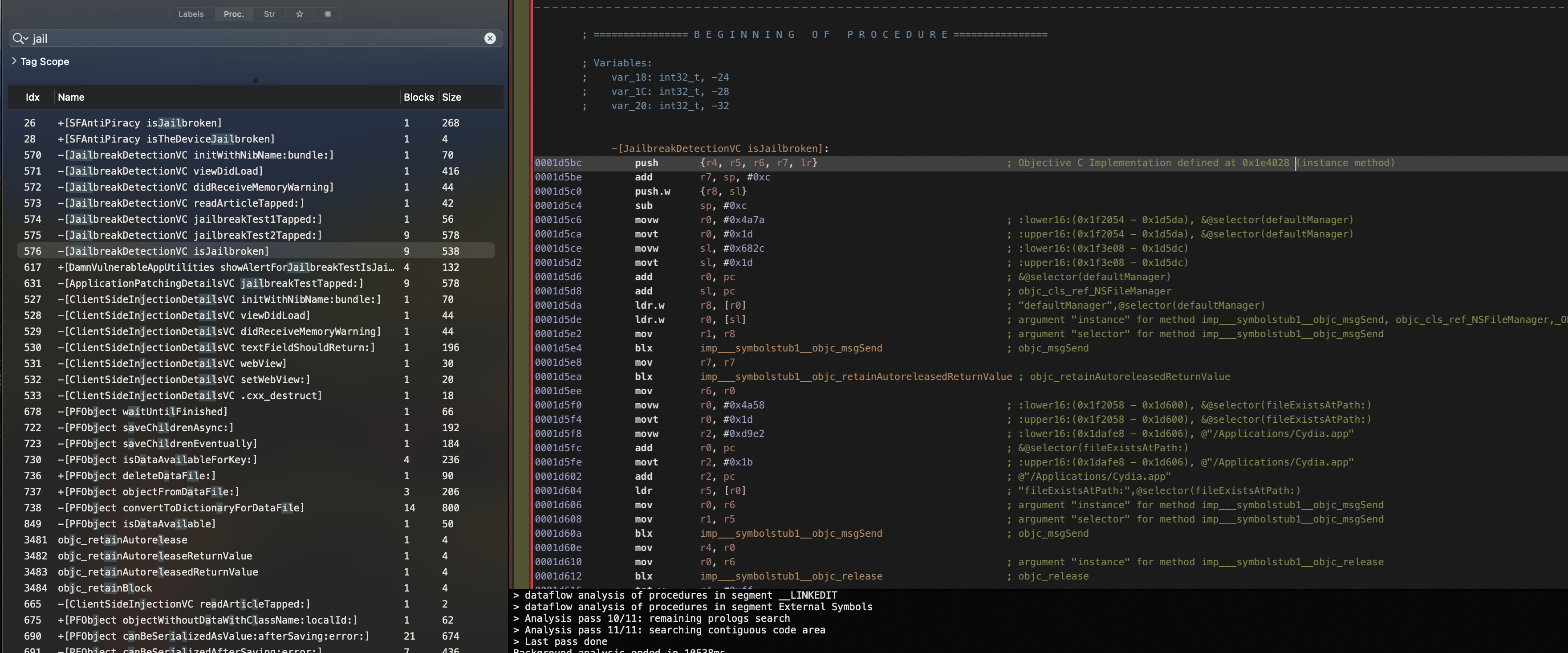The width and height of the screenshot is (1568, 653).
Task: Select +[SFAntiPiracy isTheDeviceJailbroken] procedure
Action: point(256,139)
